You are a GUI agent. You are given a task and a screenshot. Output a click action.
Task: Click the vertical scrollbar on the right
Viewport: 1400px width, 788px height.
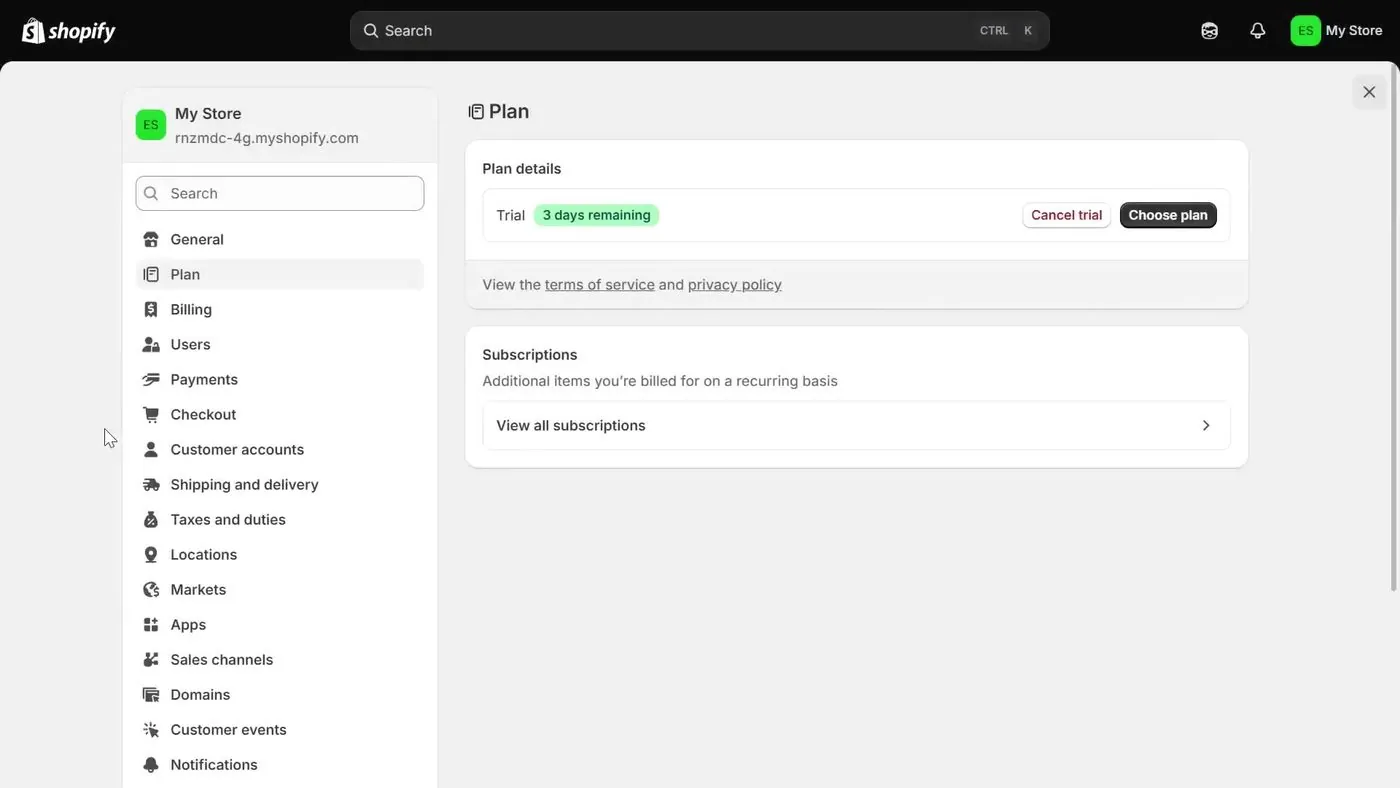pos(1395,330)
